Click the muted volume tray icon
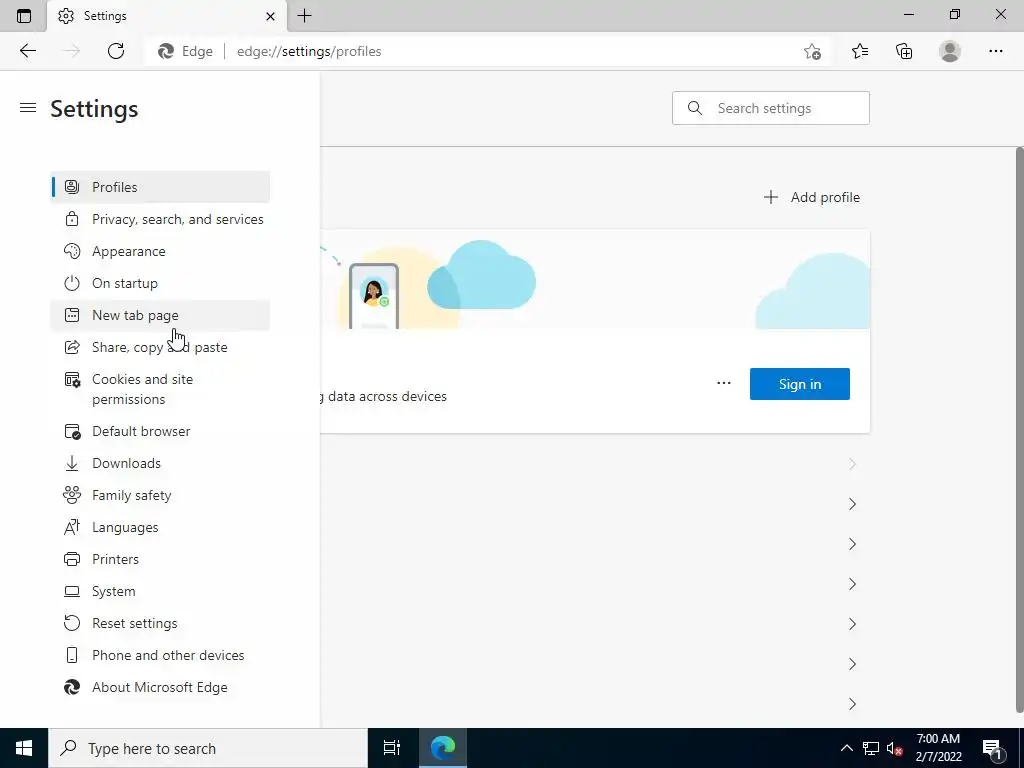This screenshot has width=1024, height=768. [x=894, y=748]
